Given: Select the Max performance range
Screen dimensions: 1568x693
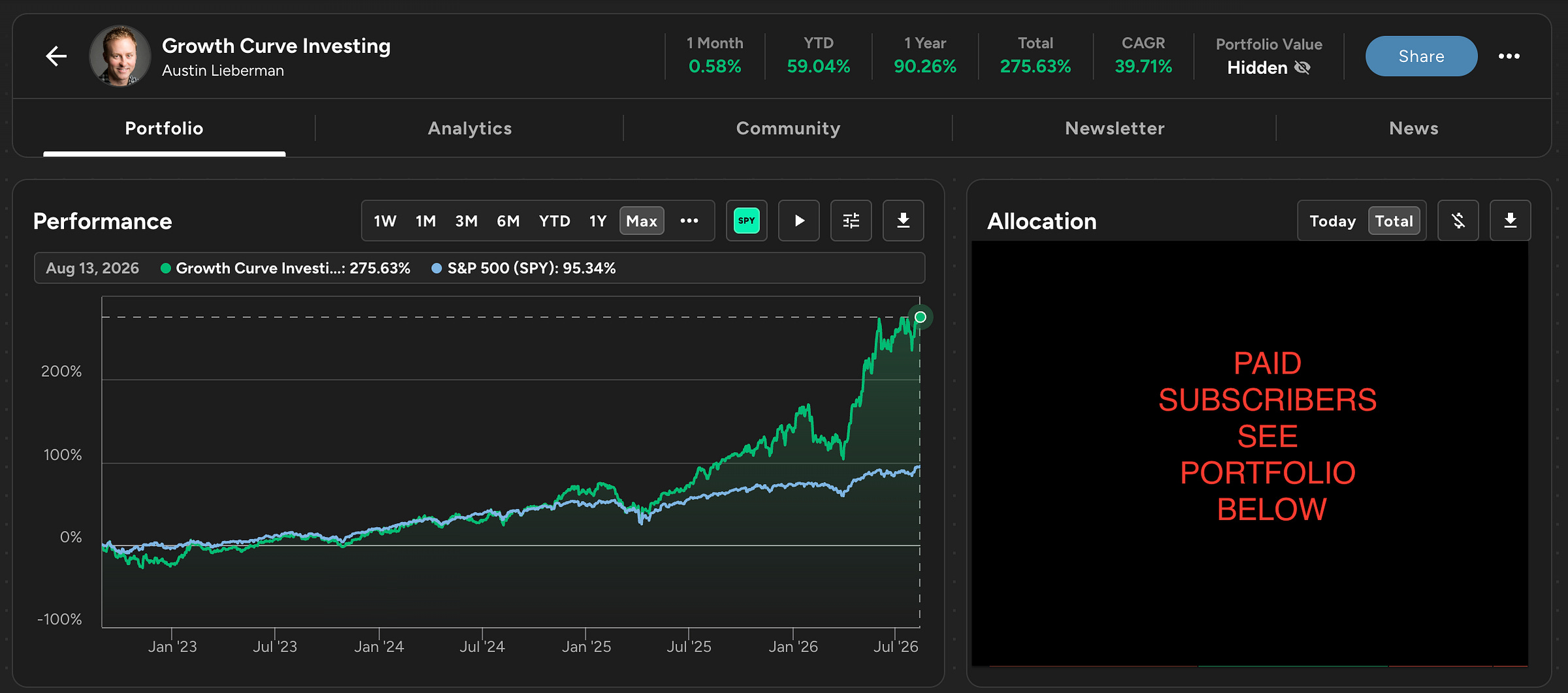Looking at the screenshot, I should 642,221.
